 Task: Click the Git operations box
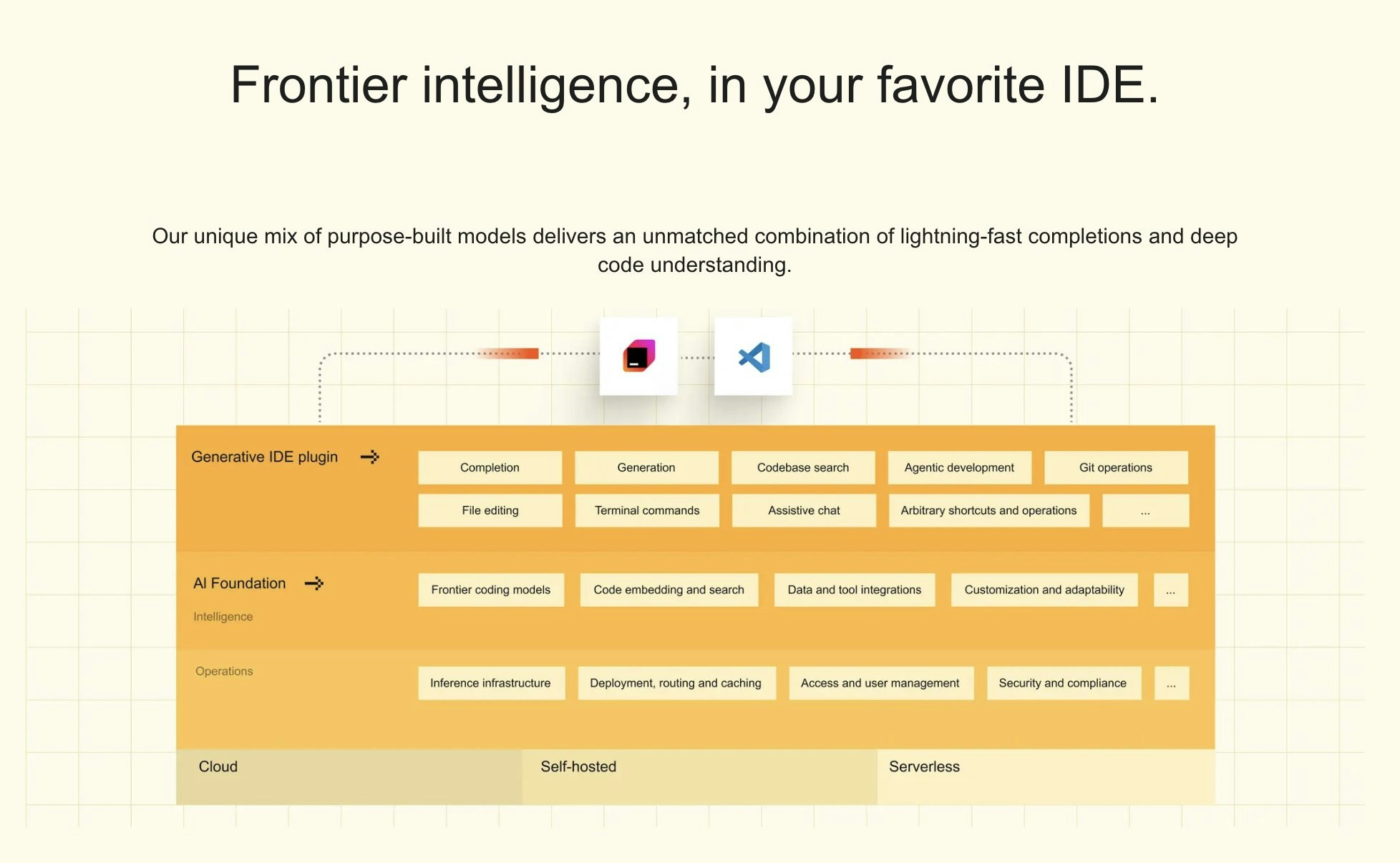click(x=1115, y=467)
